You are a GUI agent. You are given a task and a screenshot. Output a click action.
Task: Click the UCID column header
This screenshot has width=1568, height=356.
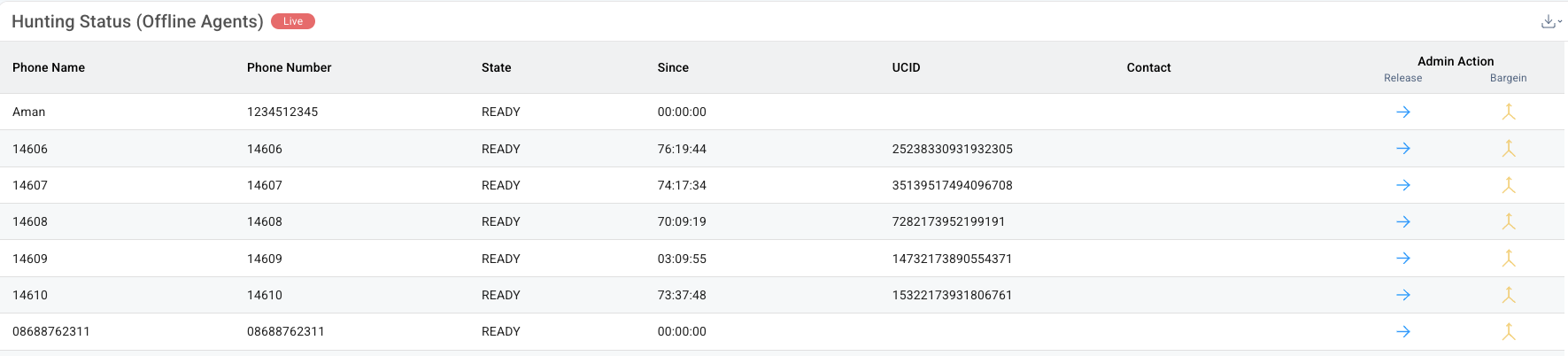(x=906, y=67)
